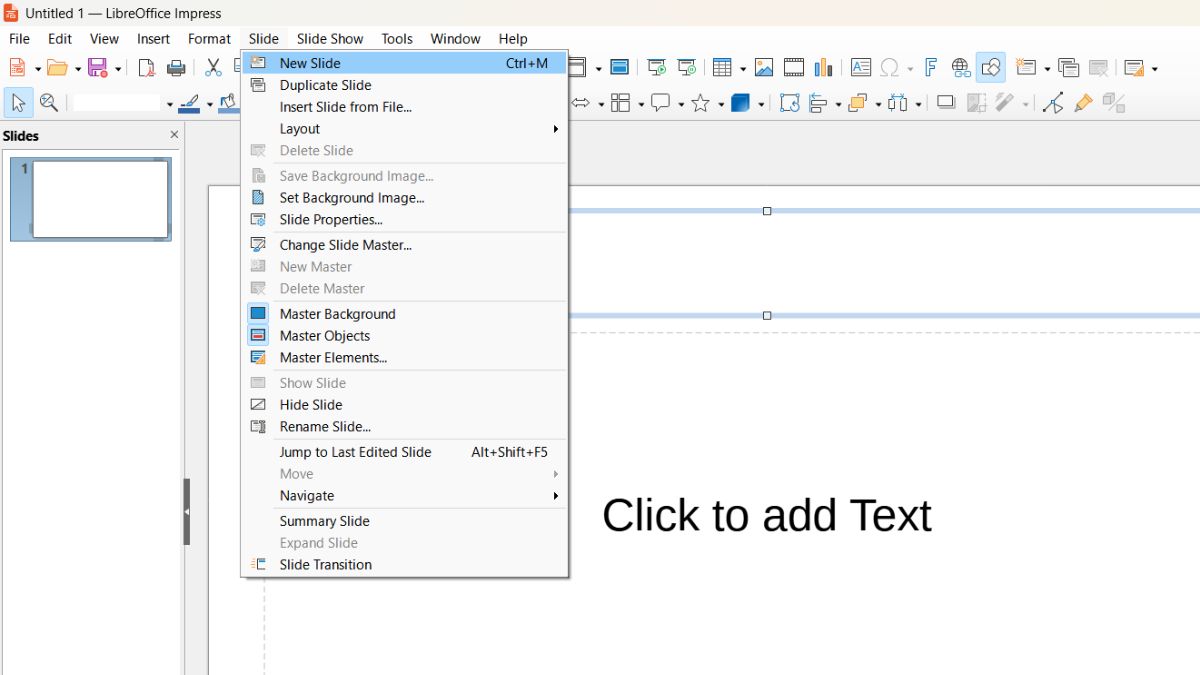Select the Zoom & Pan tool
Image resolution: width=1200 pixels, height=675 pixels.
48,103
